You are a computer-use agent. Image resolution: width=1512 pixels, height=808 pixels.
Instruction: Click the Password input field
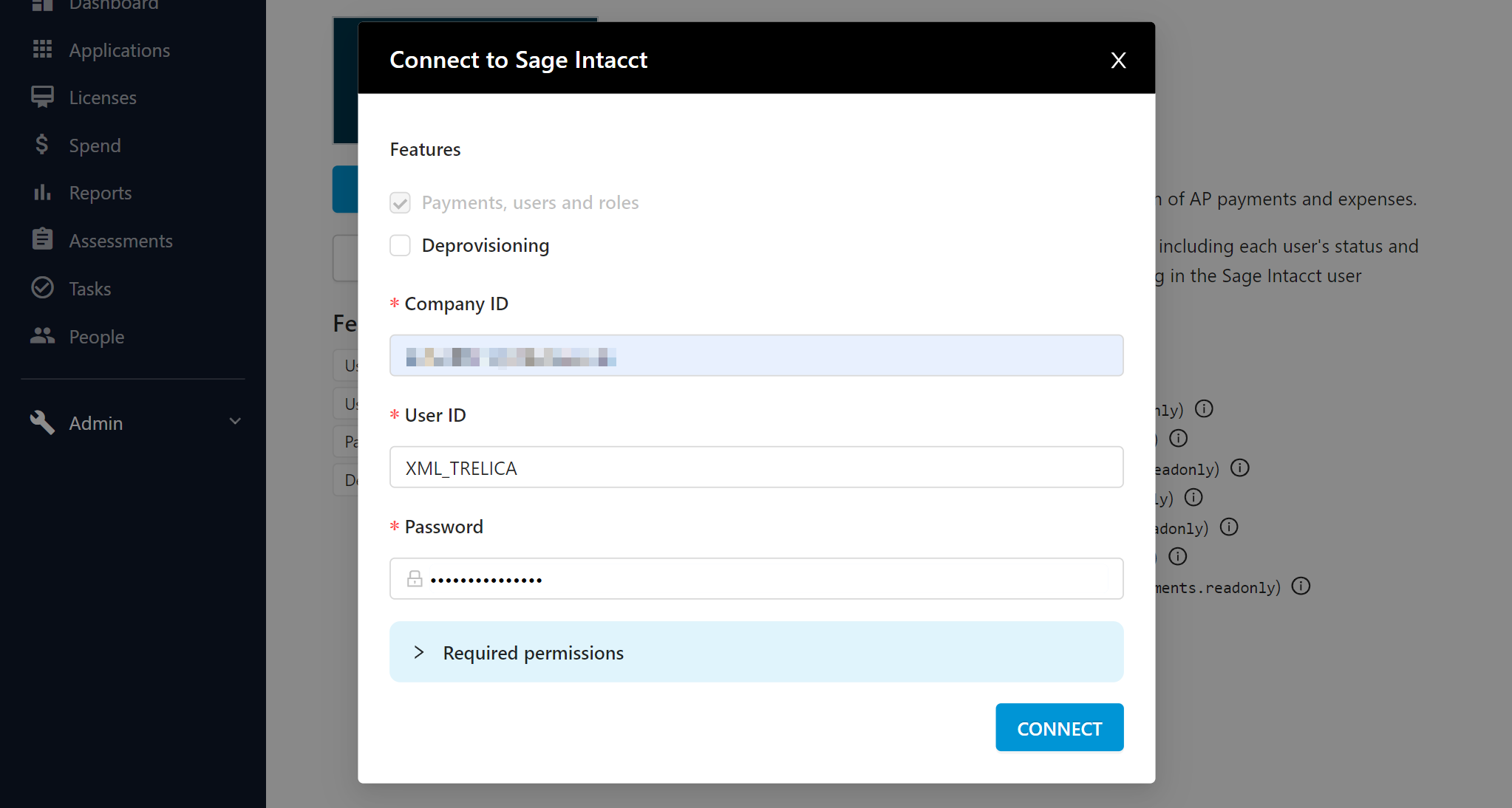click(756, 579)
